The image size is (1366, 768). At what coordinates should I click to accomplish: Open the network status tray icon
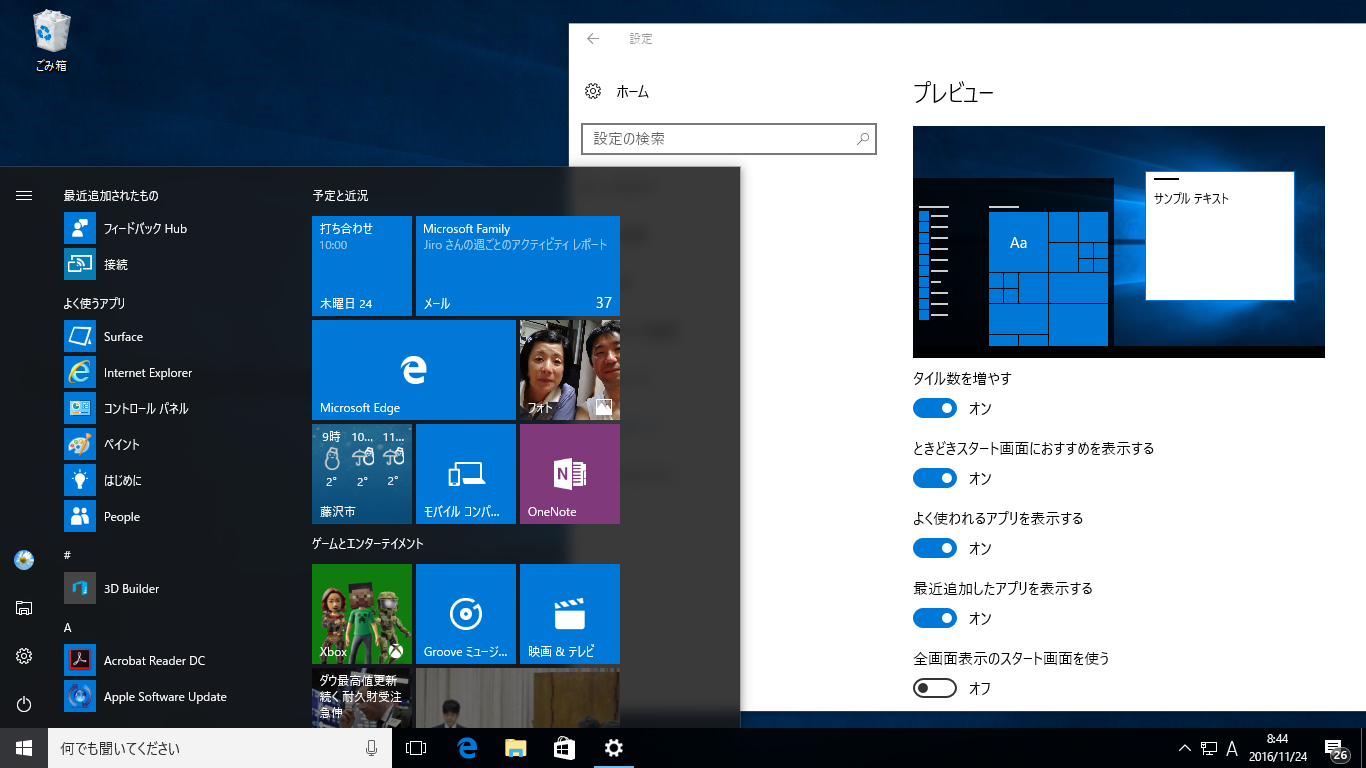pos(1208,748)
